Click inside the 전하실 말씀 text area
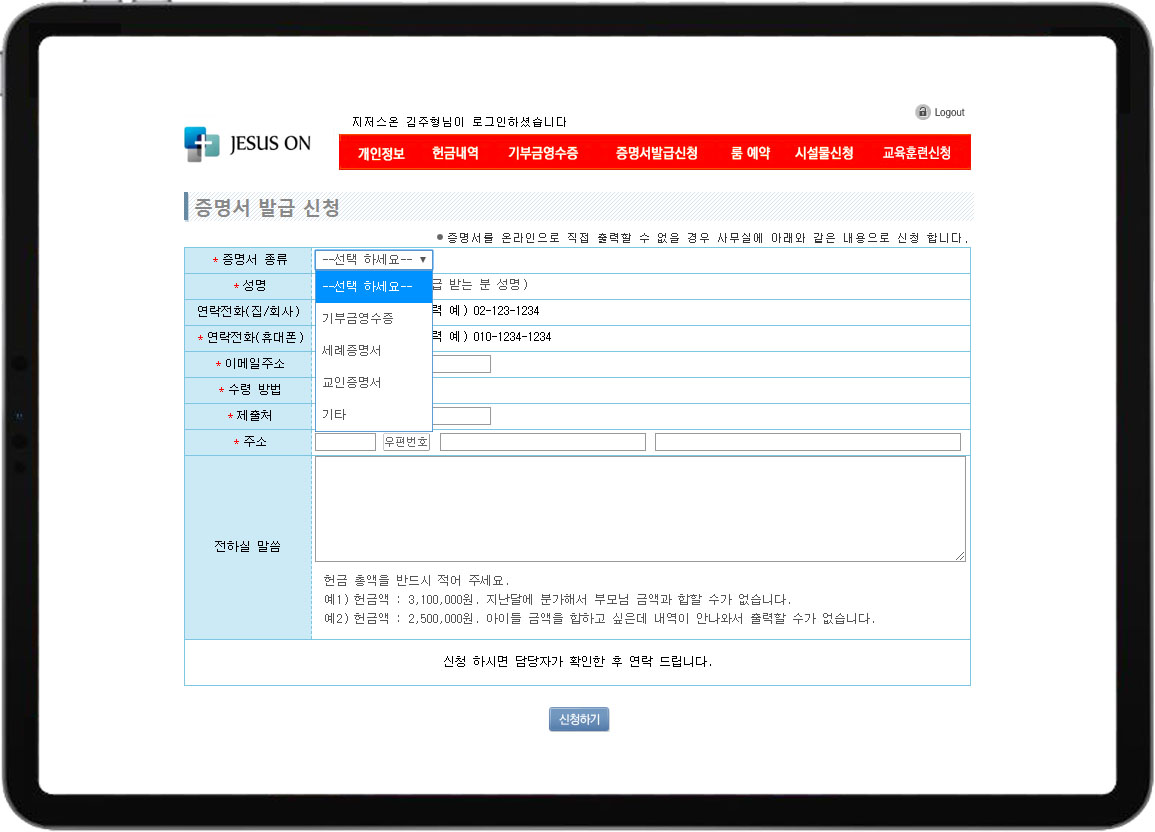The width and height of the screenshot is (1155, 832). click(640, 509)
